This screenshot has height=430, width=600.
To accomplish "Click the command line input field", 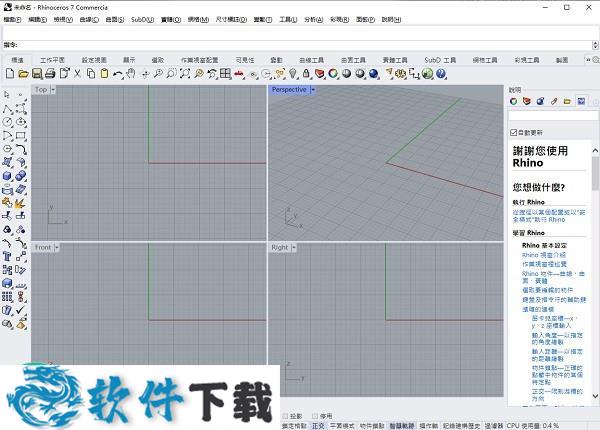I will 304,45.
